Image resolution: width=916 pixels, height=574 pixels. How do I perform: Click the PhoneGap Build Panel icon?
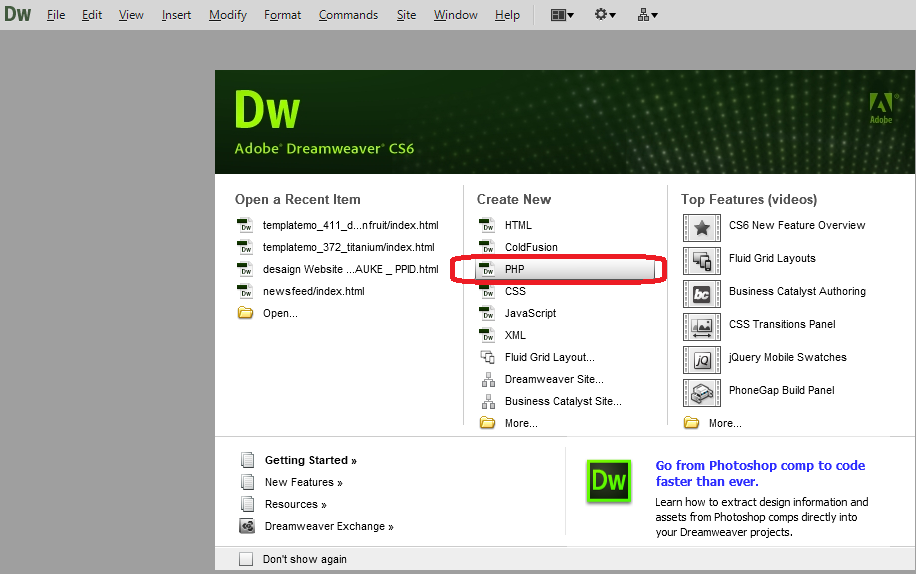(x=702, y=393)
